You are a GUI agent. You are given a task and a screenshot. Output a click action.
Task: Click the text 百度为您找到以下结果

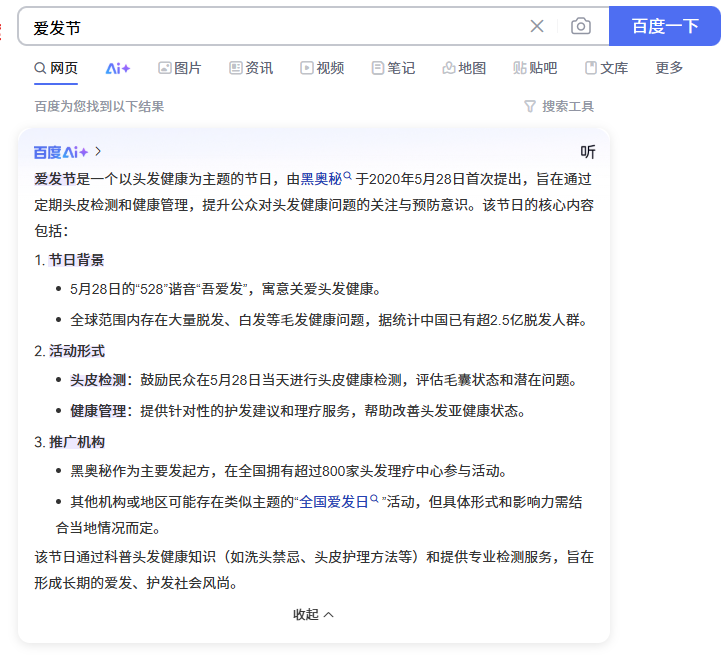coord(99,106)
